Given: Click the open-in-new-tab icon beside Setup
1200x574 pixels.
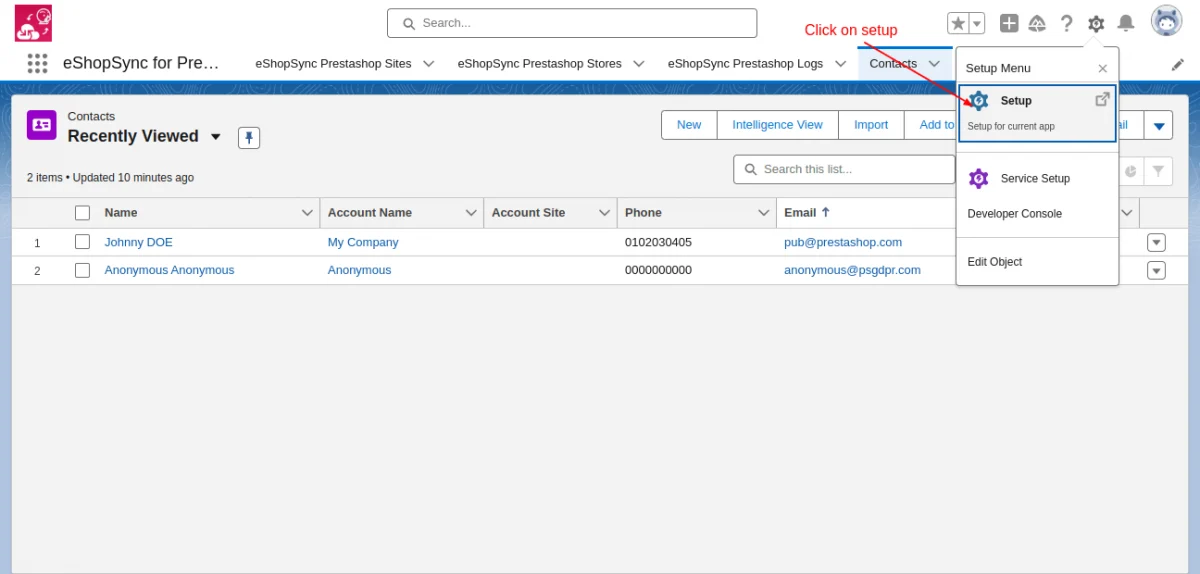Looking at the screenshot, I should (x=1102, y=99).
